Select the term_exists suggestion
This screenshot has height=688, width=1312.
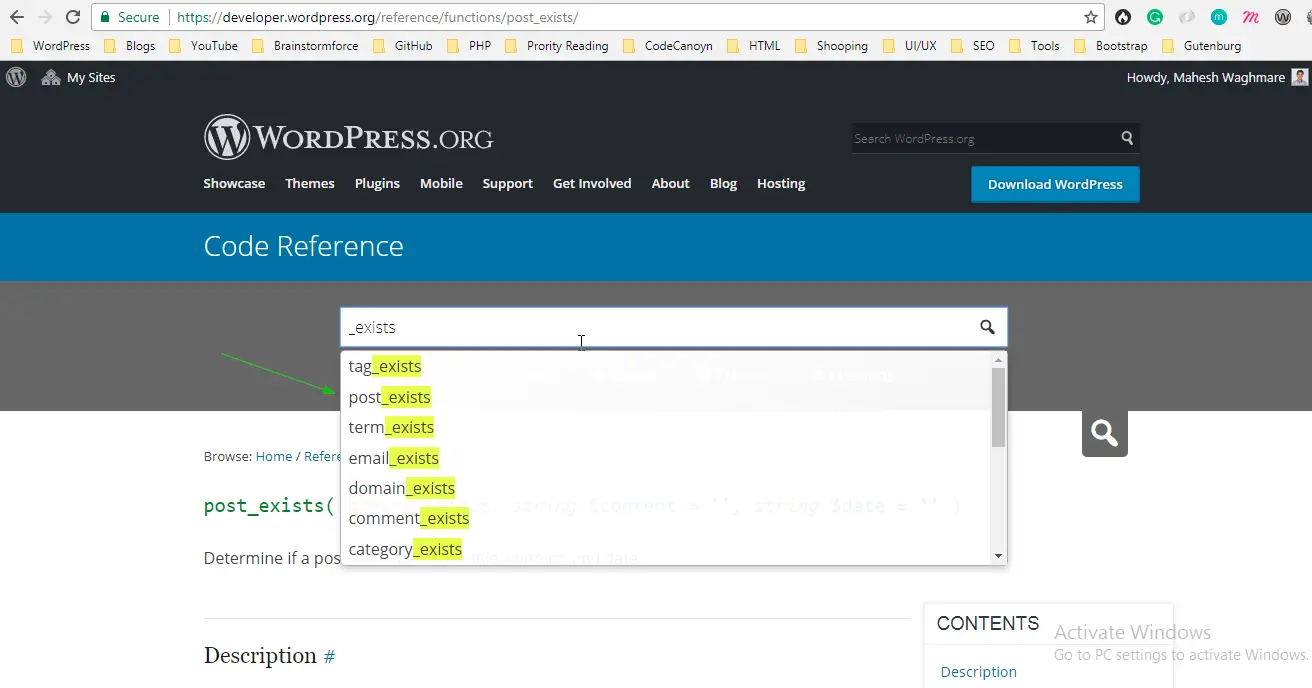pyautogui.click(x=665, y=427)
